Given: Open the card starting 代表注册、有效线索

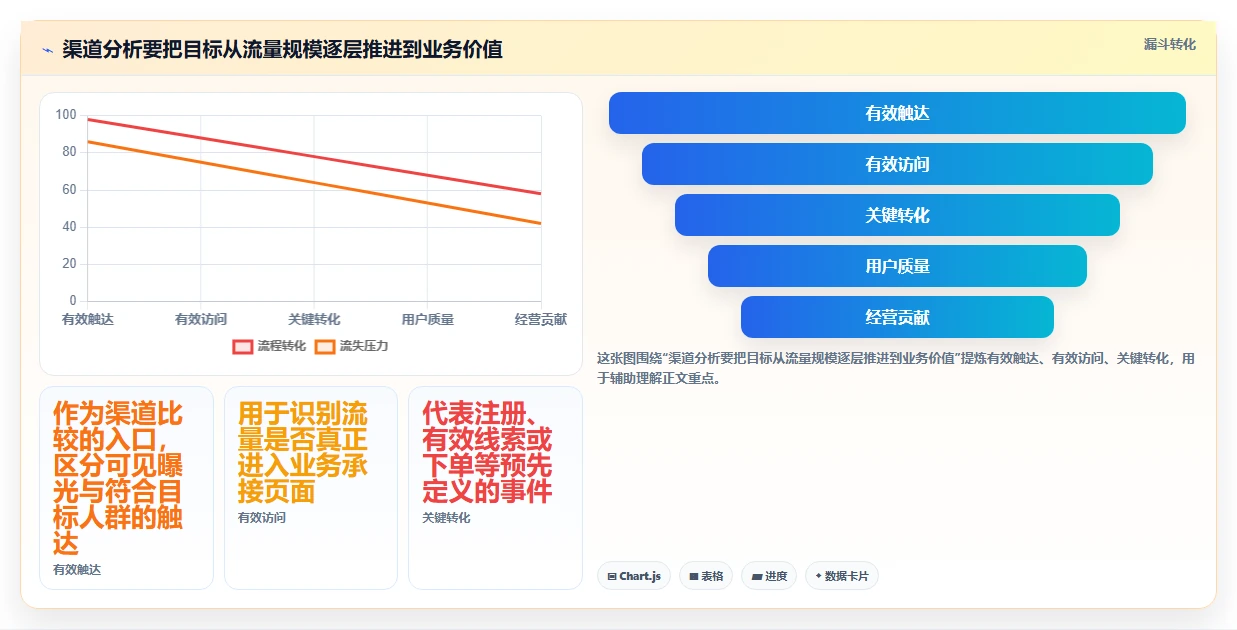Looking at the screenshot, I should pos(495,488).
